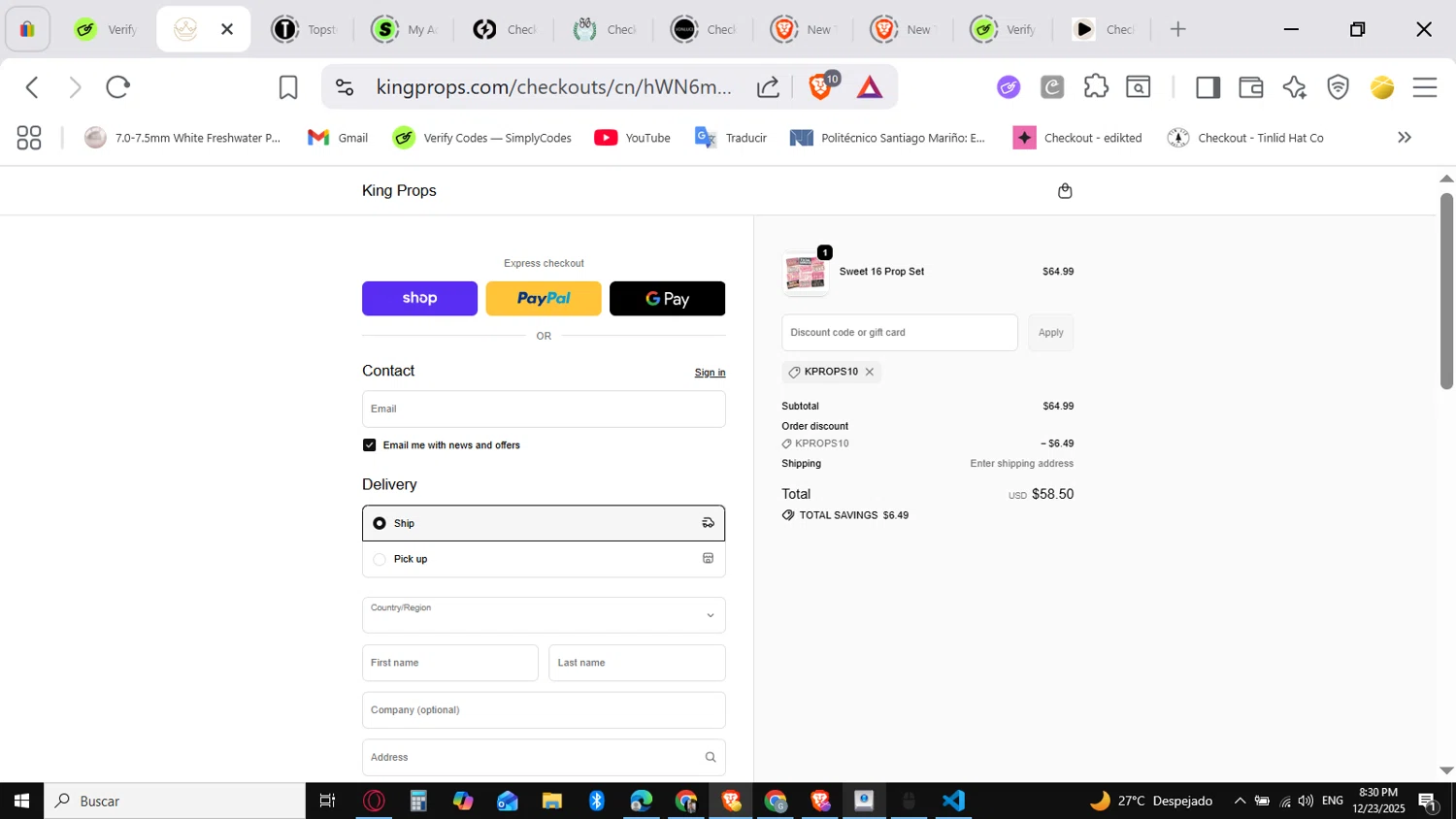Switch to the Topst tab
This screenshot has width=1456, height=819.
(x=305, y=29)
